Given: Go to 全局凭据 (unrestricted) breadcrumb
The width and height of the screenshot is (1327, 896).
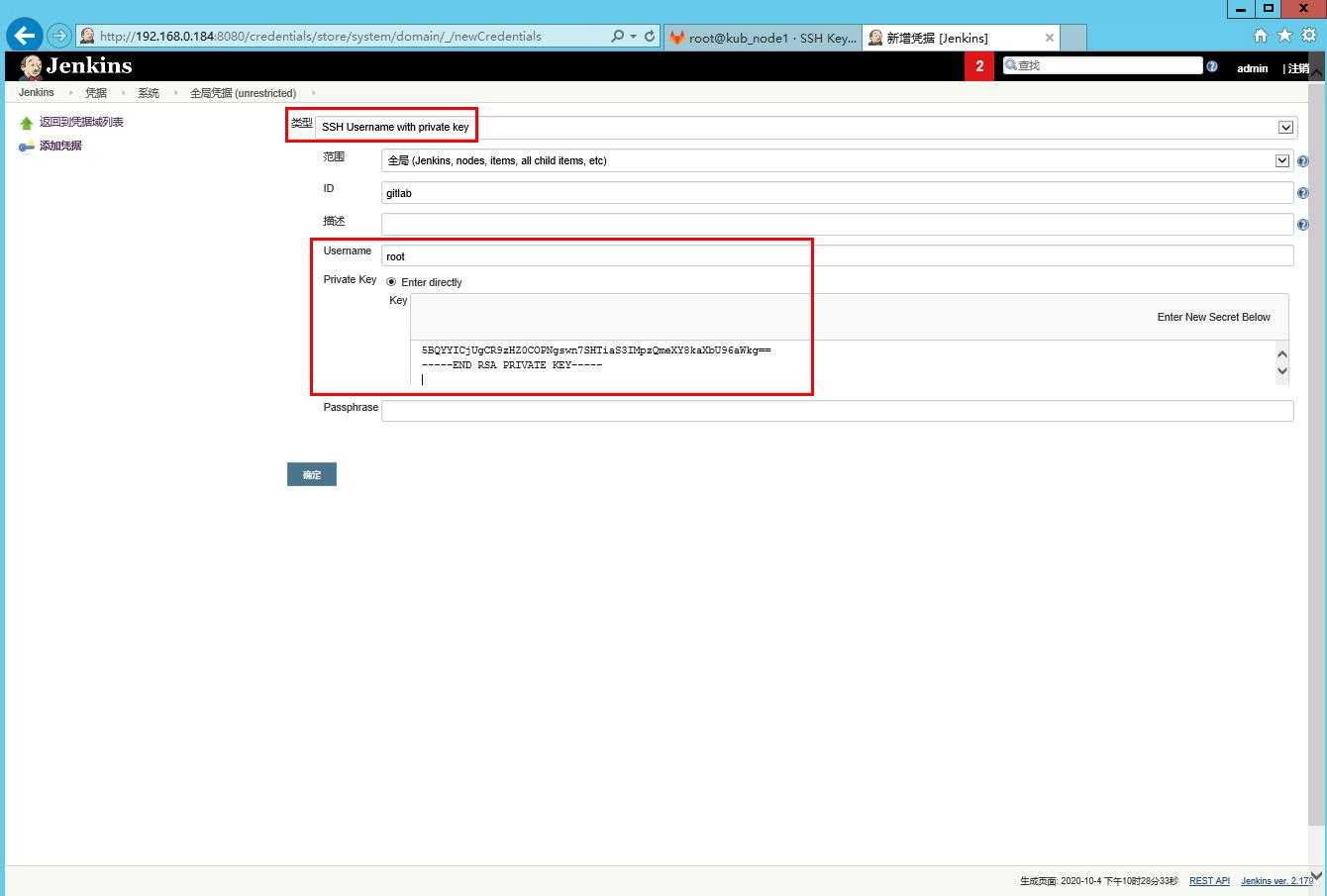Looking at the screenshot, I should 243,93.
